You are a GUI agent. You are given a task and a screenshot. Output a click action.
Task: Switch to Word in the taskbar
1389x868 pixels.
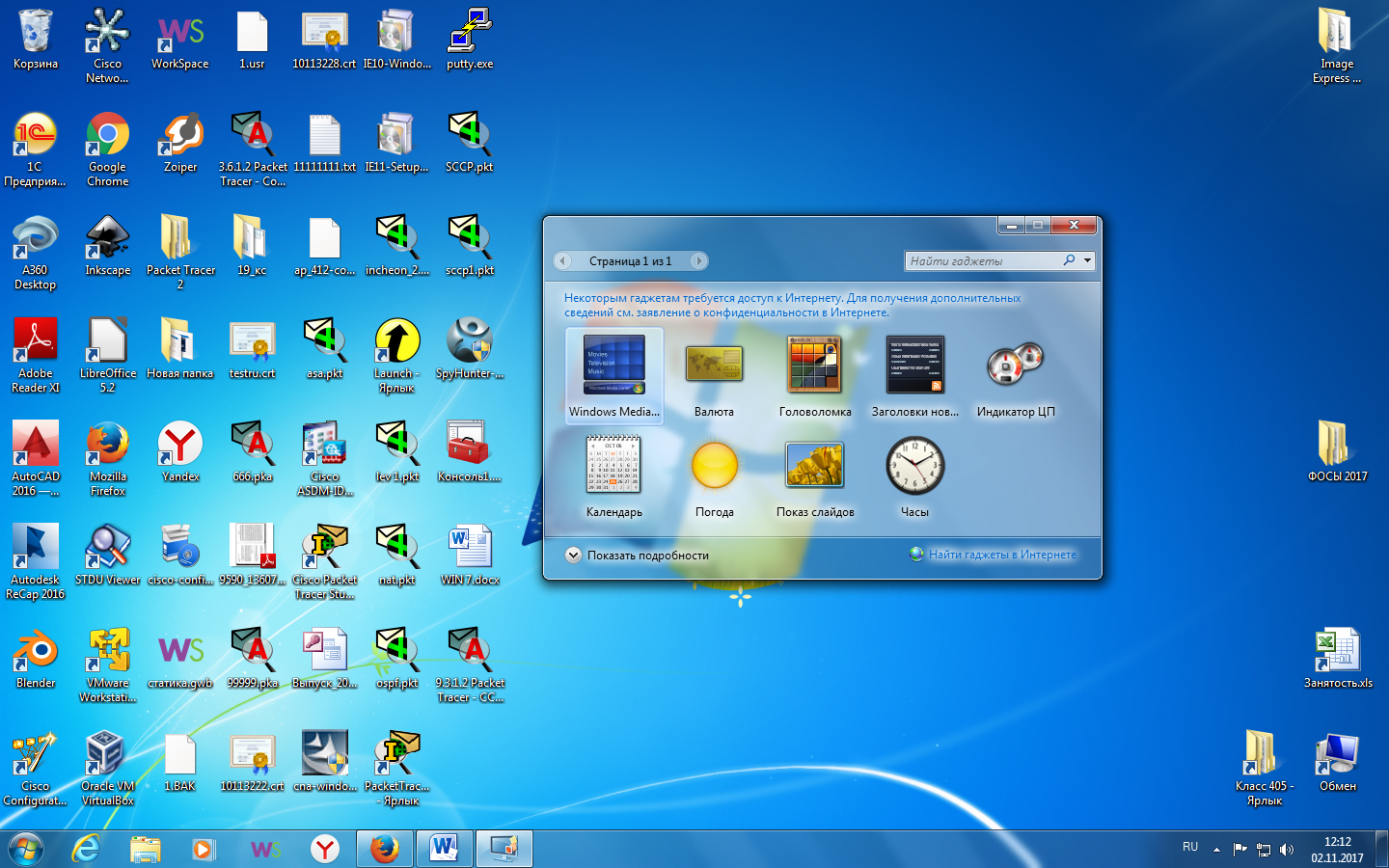pos(444,849)
